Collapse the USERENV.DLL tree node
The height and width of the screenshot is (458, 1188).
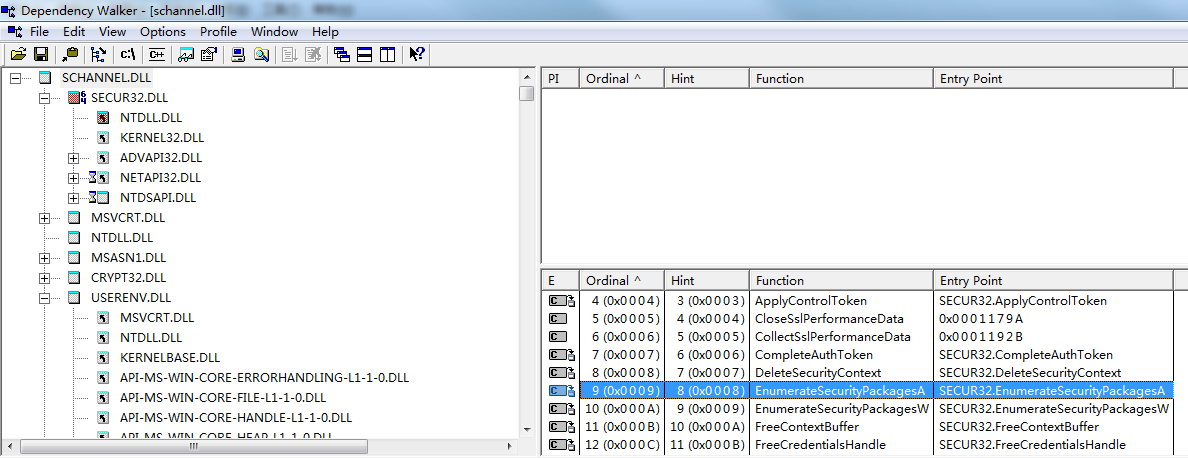pyautogui.click(x=44, y=297)
